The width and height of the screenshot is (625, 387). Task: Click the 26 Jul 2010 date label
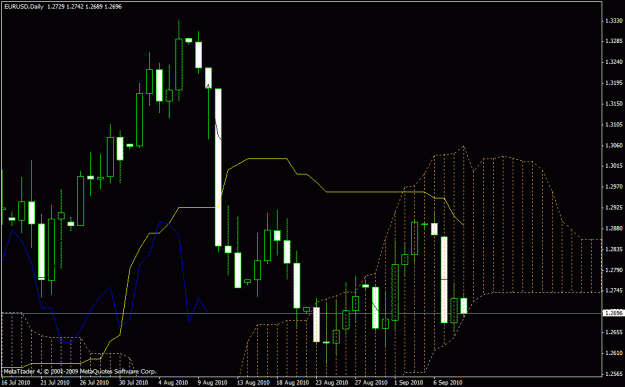(94, 382)
